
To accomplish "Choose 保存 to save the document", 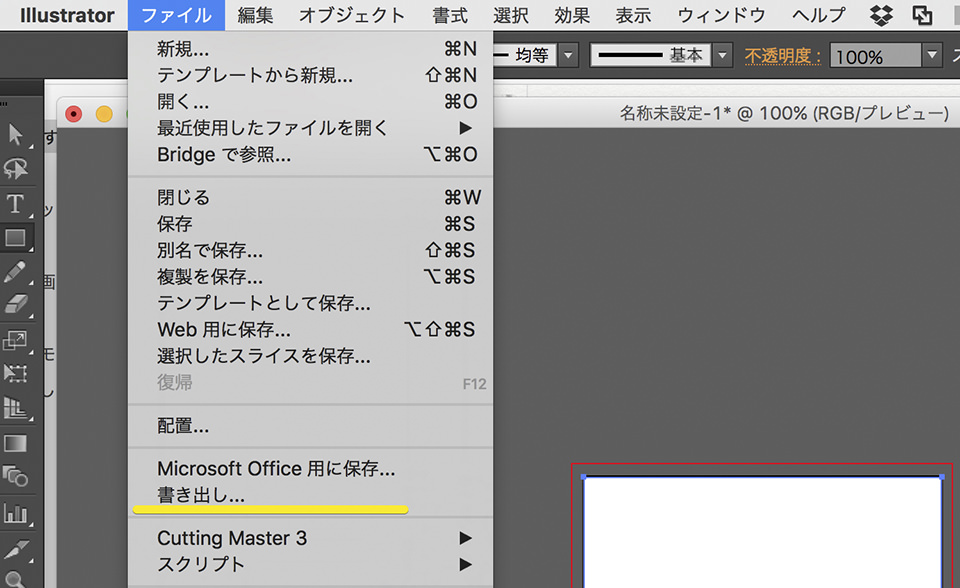I will [310, 224].
